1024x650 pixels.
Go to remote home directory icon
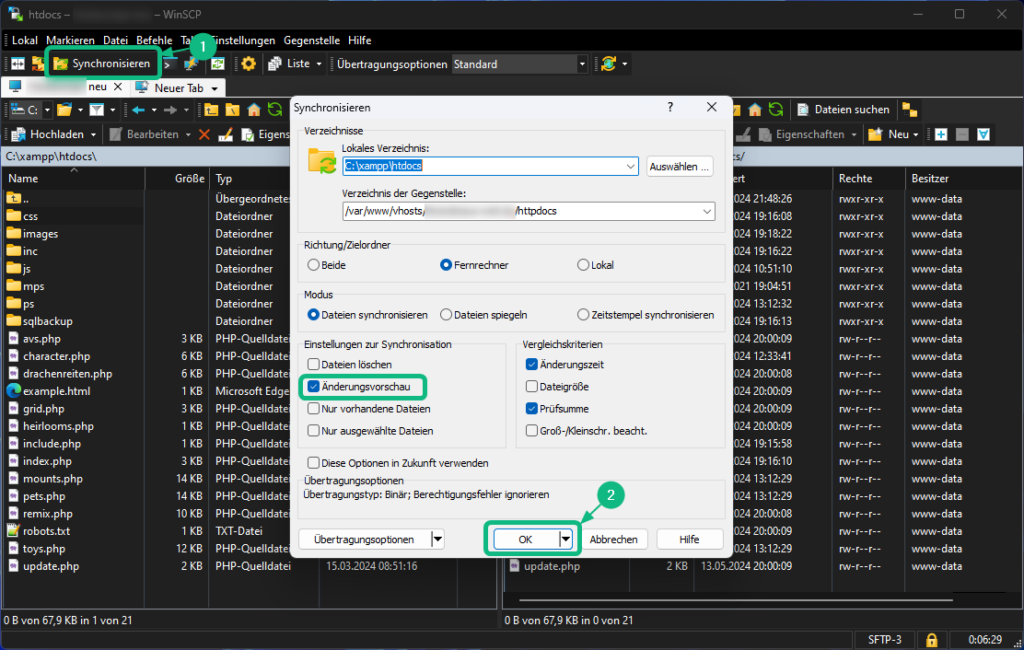[x=755, y=110]
